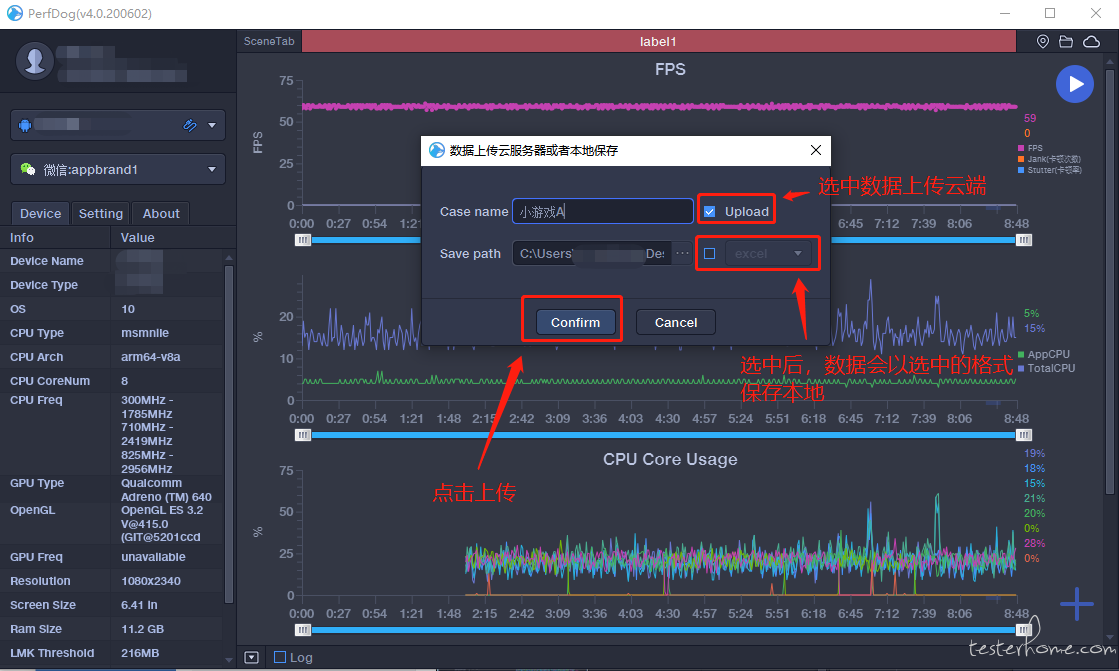Click the Save path input field
The width and height of the screenshot is (1119, 671).
click(592, 253)
